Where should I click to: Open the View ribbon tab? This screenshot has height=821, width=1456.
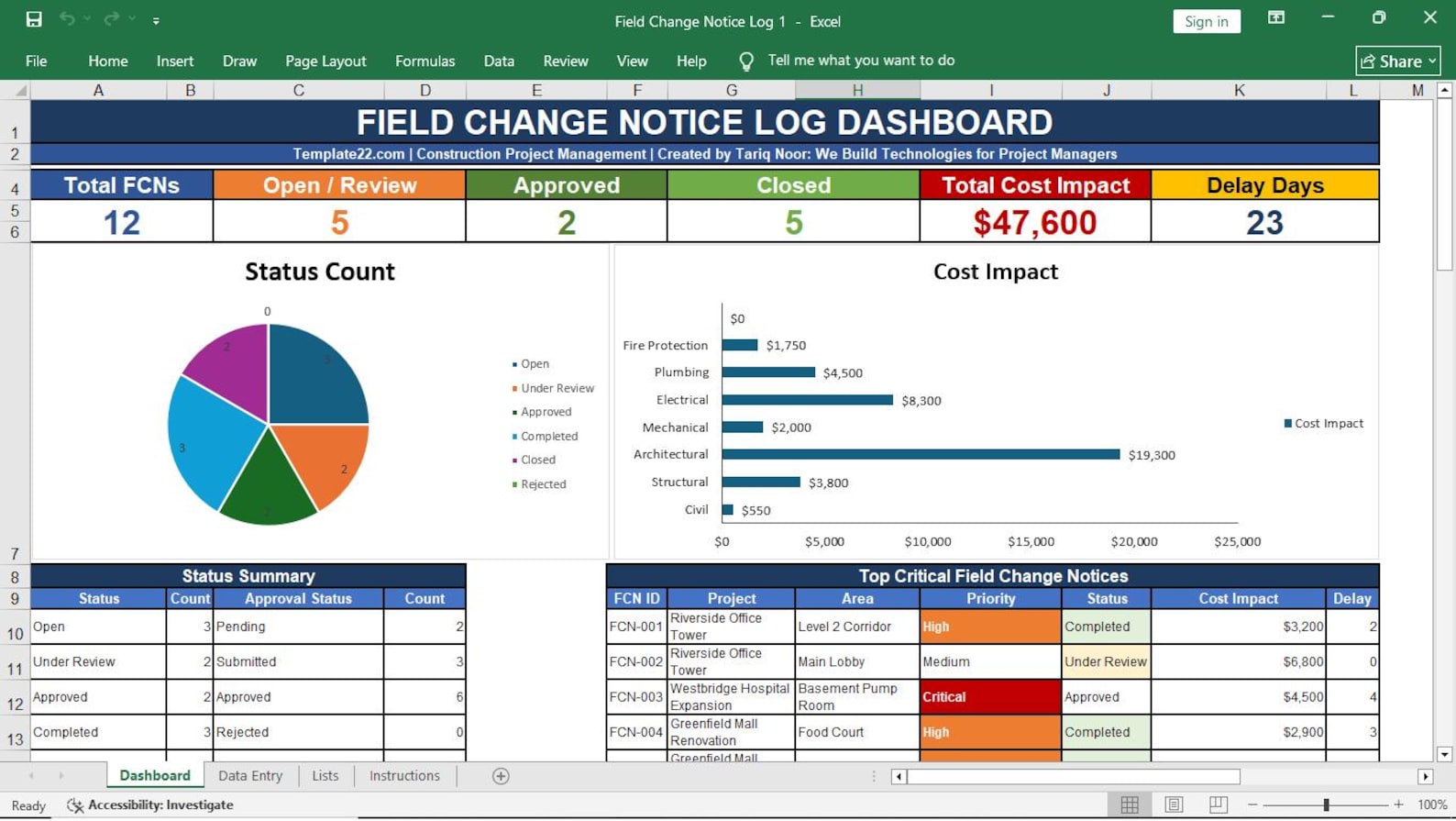tap(632, 61)
